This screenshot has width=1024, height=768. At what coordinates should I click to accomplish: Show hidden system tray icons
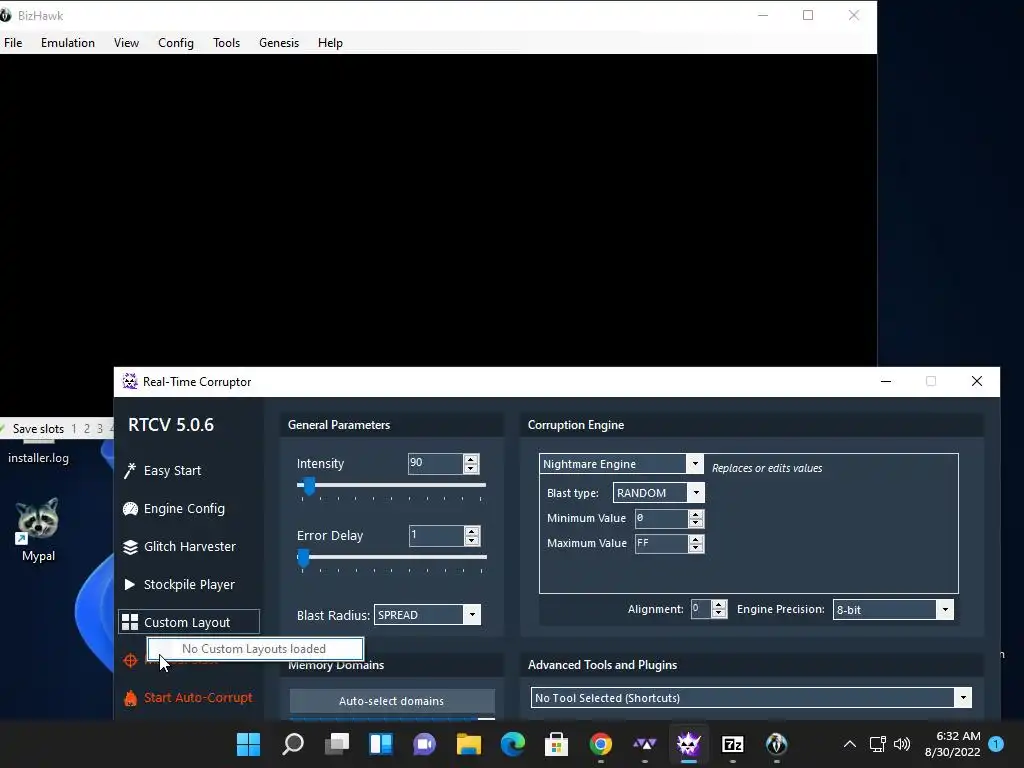850,744
